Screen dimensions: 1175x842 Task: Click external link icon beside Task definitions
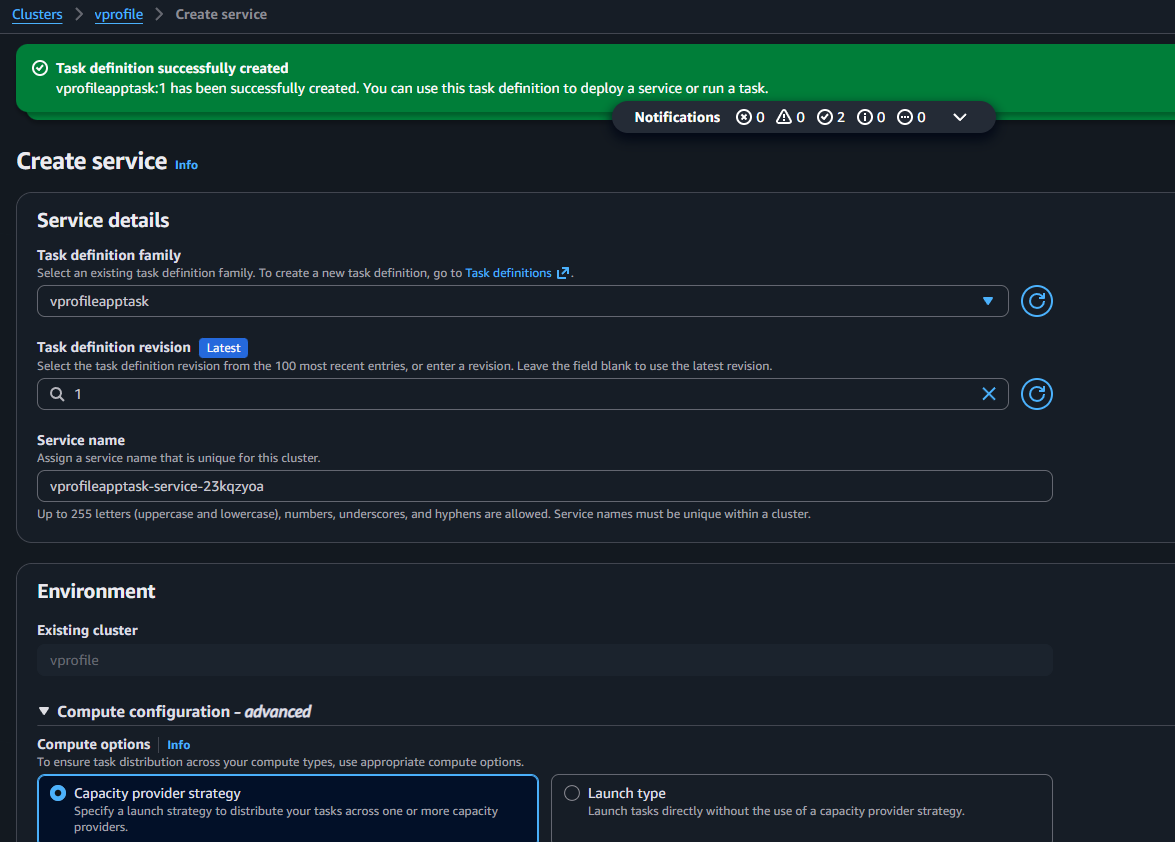pyautogui.click(x=563, y=273)
